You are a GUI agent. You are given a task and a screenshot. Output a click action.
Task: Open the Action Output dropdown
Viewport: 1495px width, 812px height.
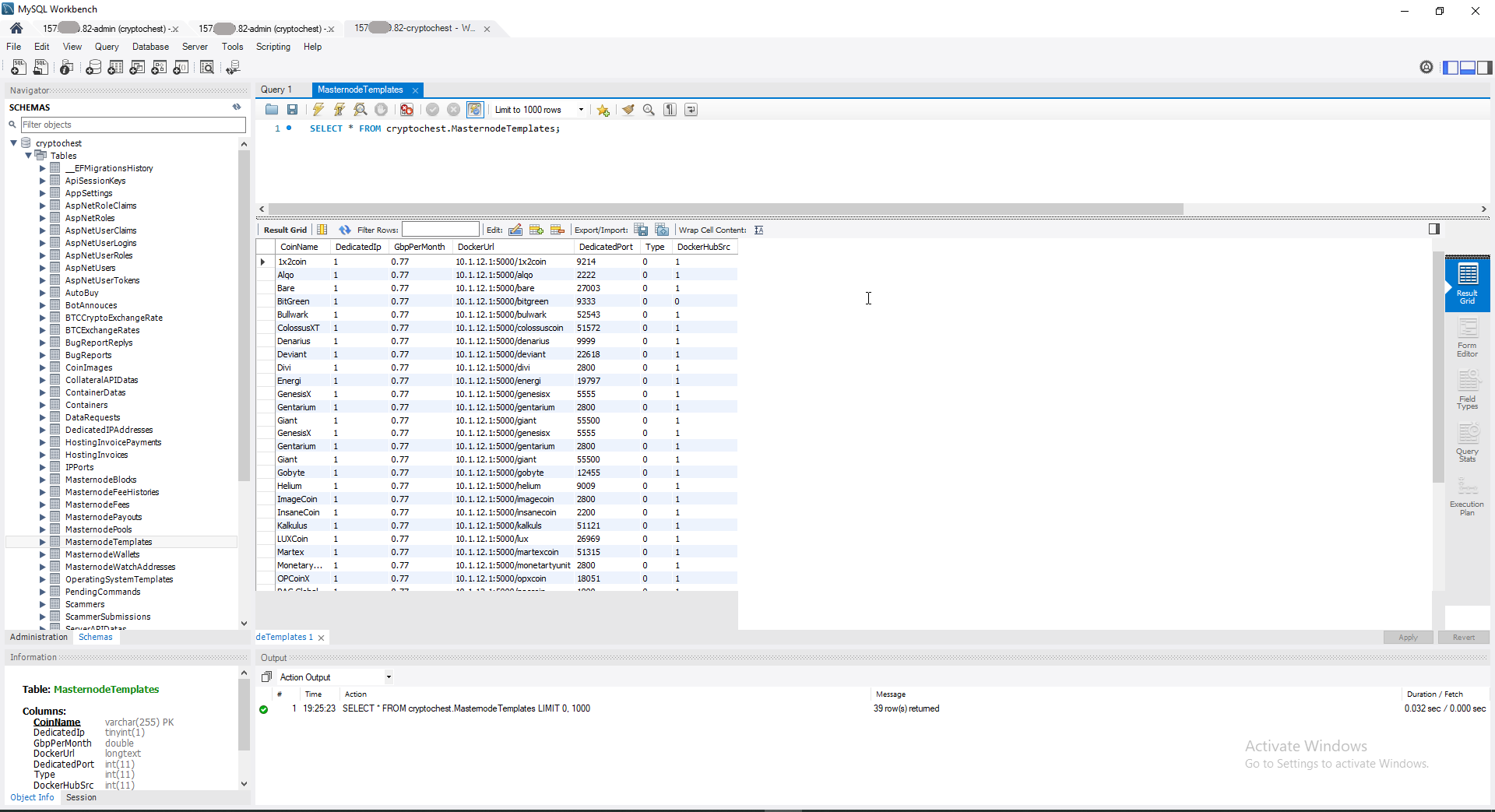(x=389, y=677)
